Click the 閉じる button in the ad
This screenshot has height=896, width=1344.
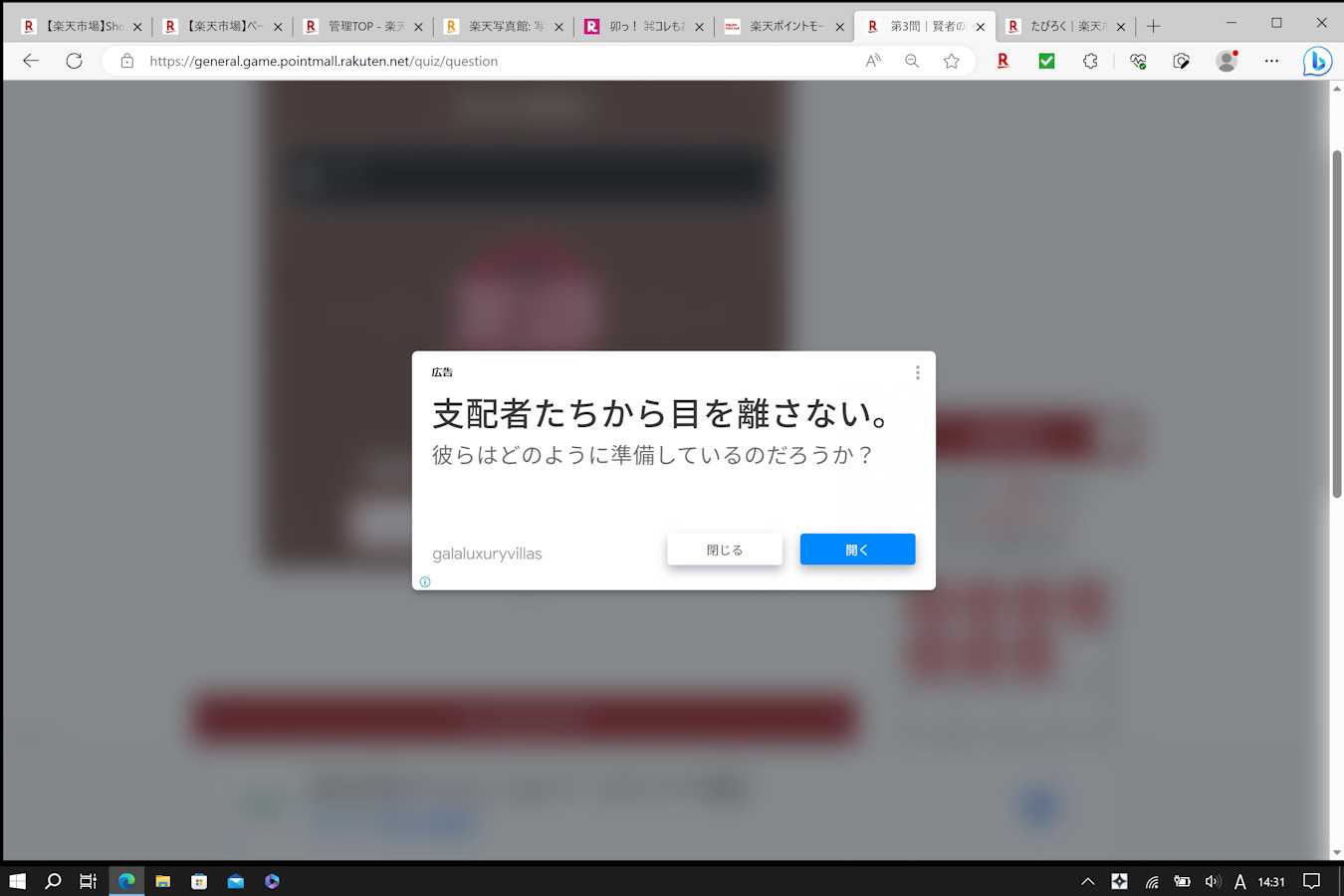(x=725, y=550)
